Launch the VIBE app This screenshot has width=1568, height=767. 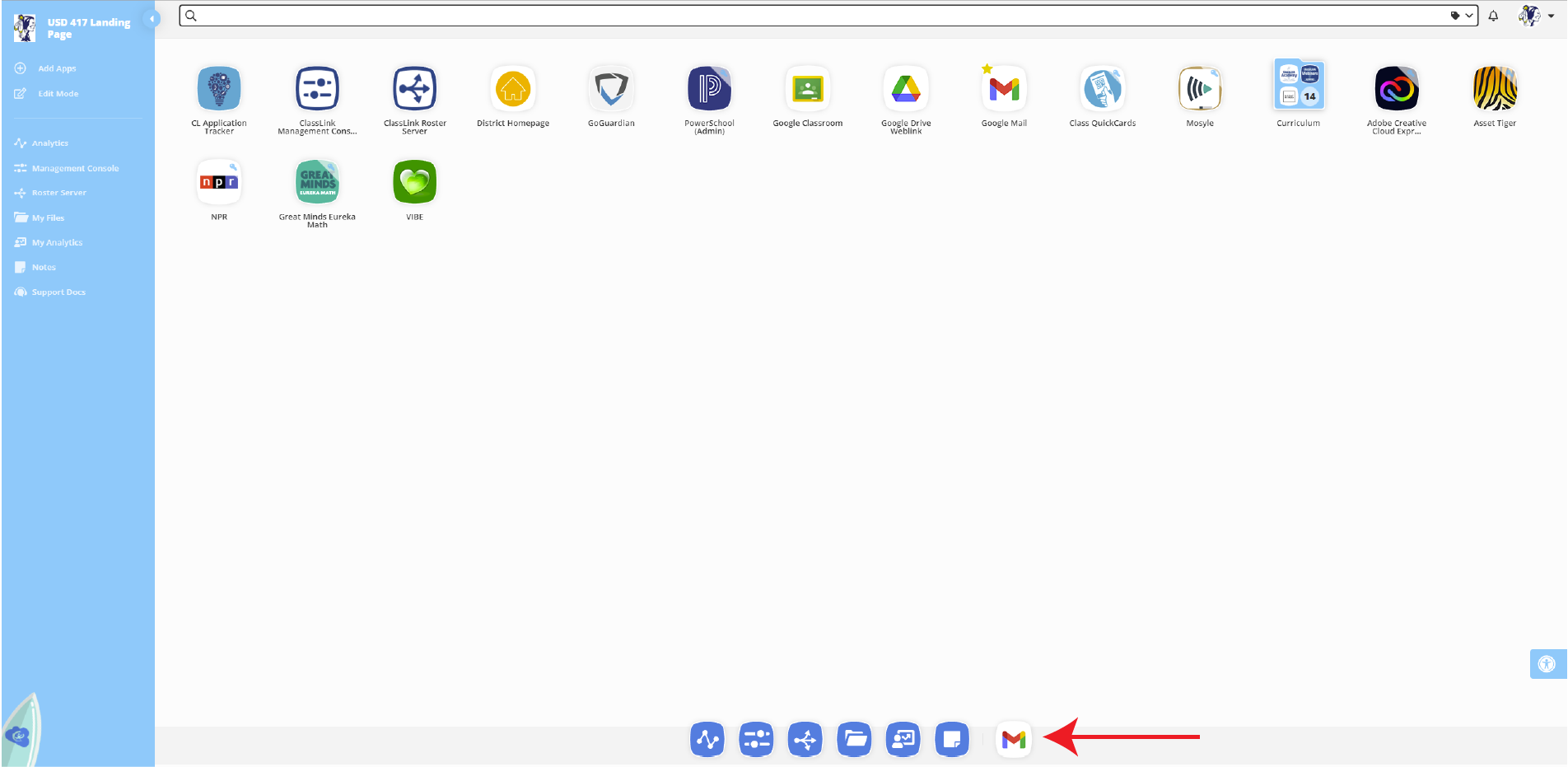415,182
